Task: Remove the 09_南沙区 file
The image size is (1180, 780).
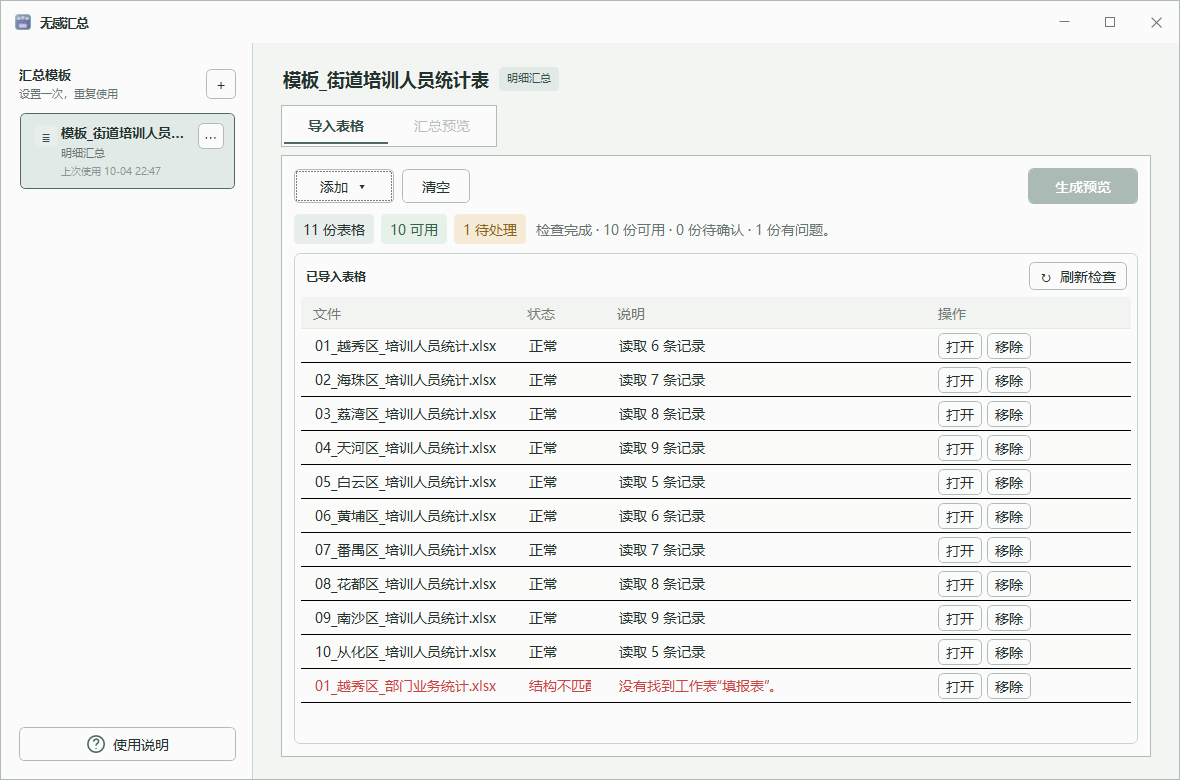Action: tap(1008, 618)
